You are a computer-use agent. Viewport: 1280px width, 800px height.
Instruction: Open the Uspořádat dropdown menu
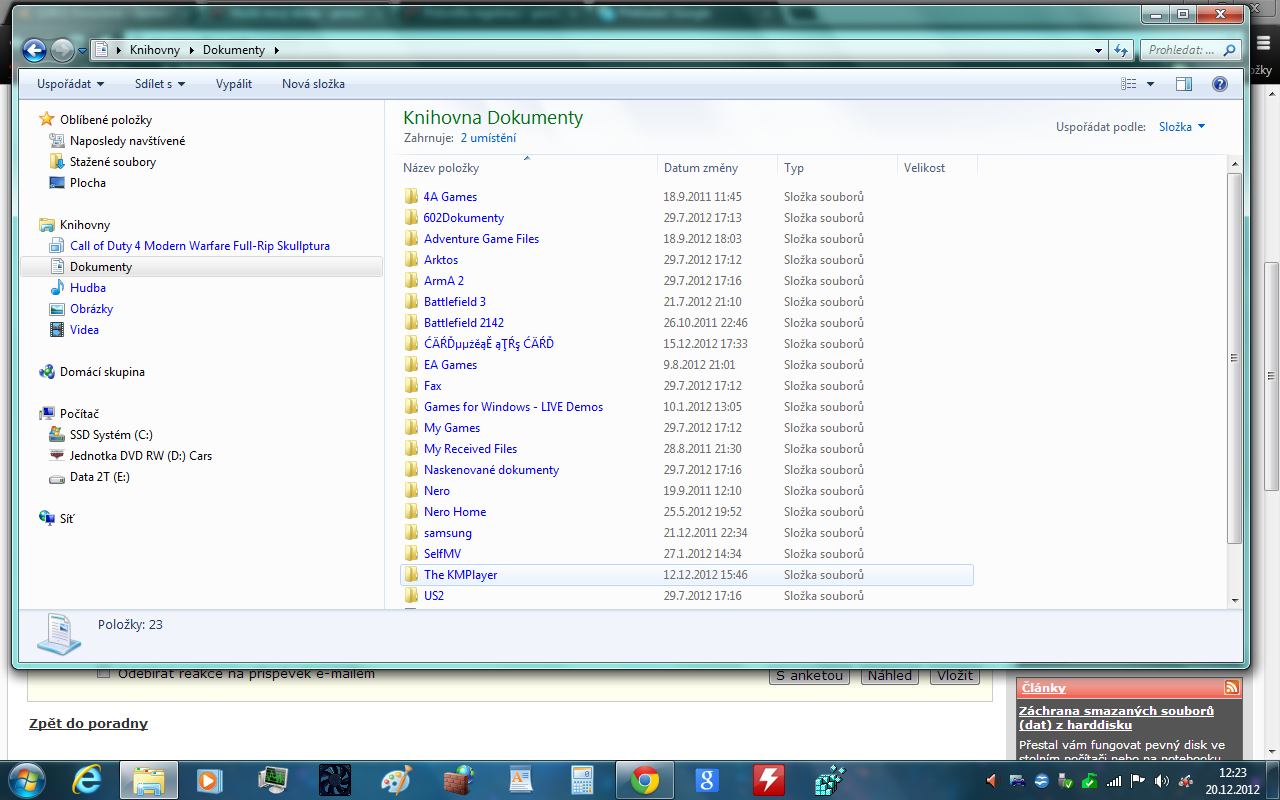click(70, 84)
